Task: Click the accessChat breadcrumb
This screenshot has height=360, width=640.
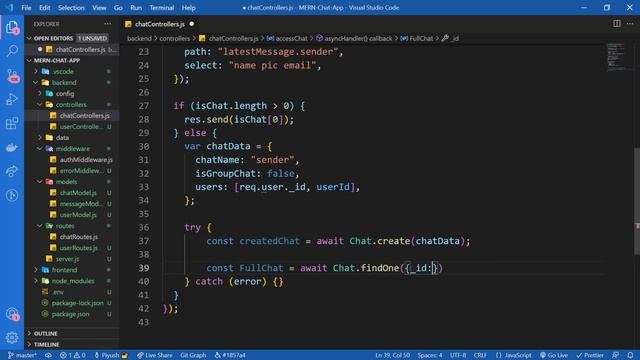Action: (291, 38)
